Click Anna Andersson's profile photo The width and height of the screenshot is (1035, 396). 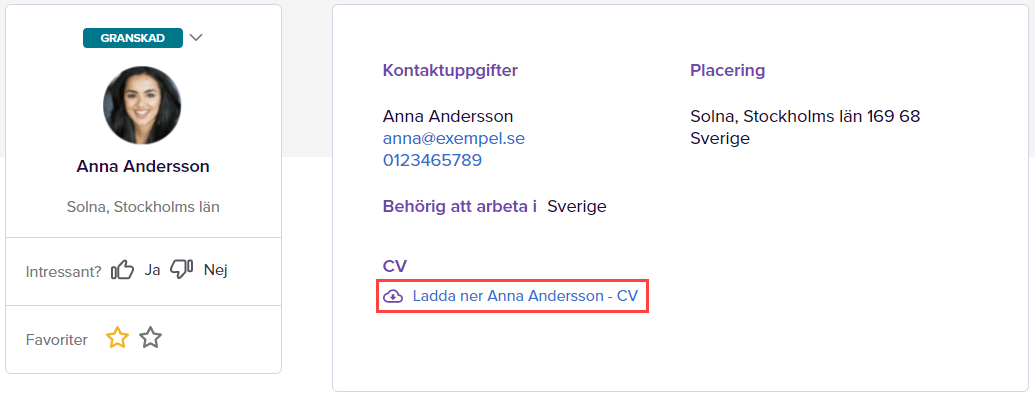click(142, 105)
